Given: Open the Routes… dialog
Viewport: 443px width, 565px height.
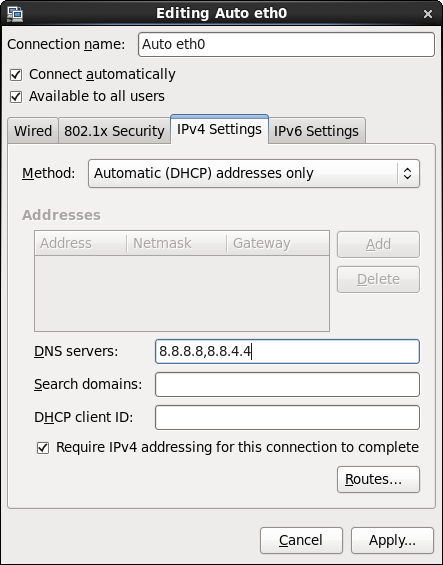Looking at the screenshot, I should coord(378,479).
